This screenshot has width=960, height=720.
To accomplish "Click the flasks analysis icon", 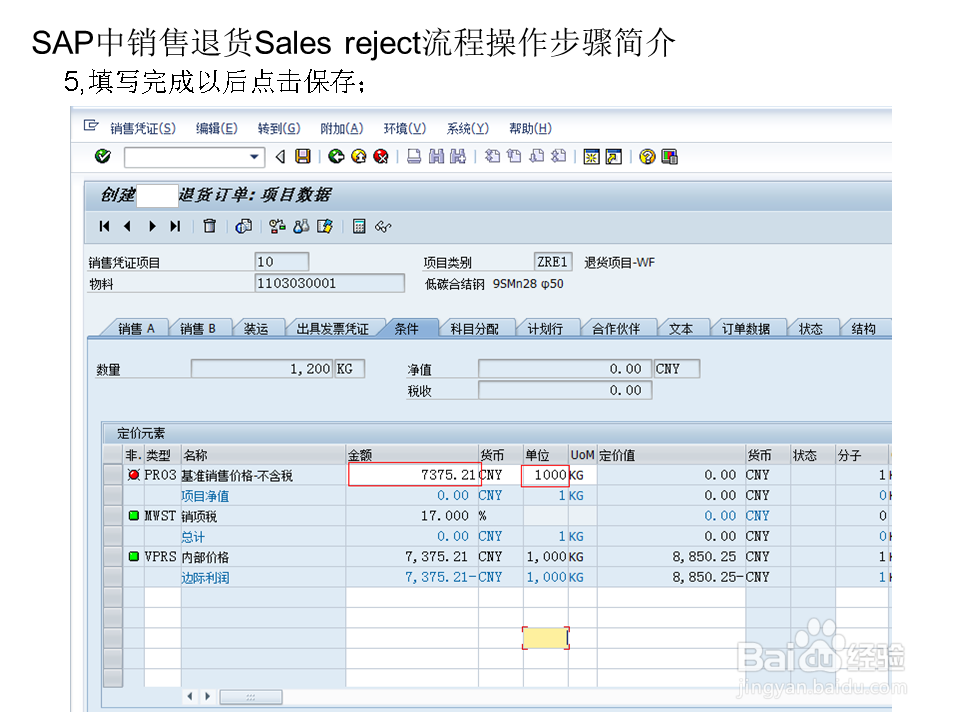I will [301, 227].
